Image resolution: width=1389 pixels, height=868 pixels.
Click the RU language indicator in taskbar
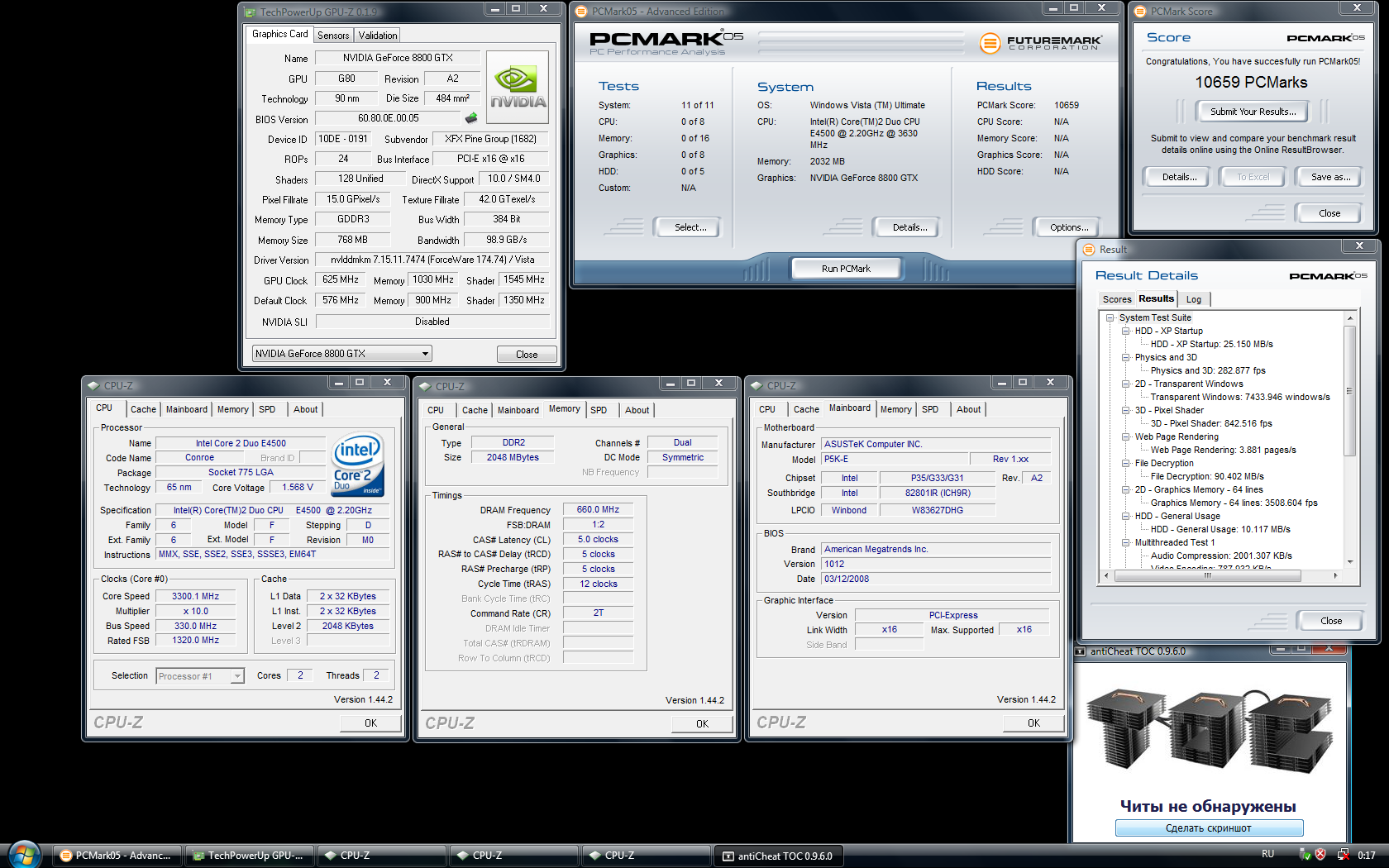coord(1268,854)
